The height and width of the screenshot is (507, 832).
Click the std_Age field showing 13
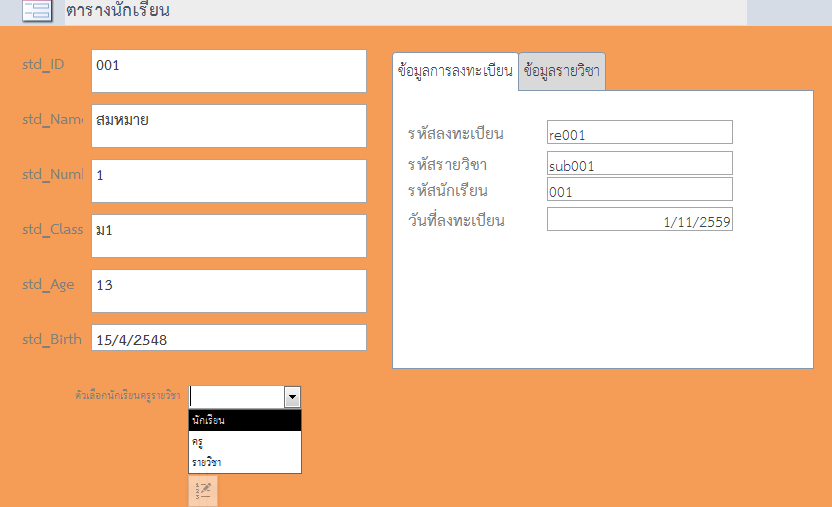pyautogui.click(x=228, y=291)
